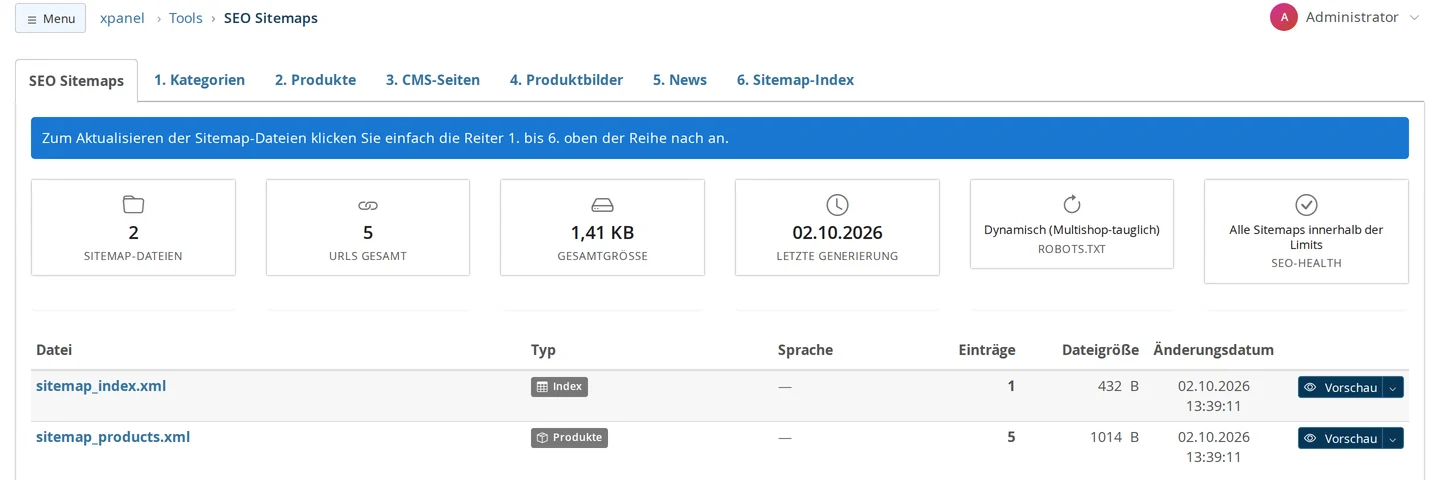
Task: Click the Administrator avatar icon
Action: point(1283,17)
